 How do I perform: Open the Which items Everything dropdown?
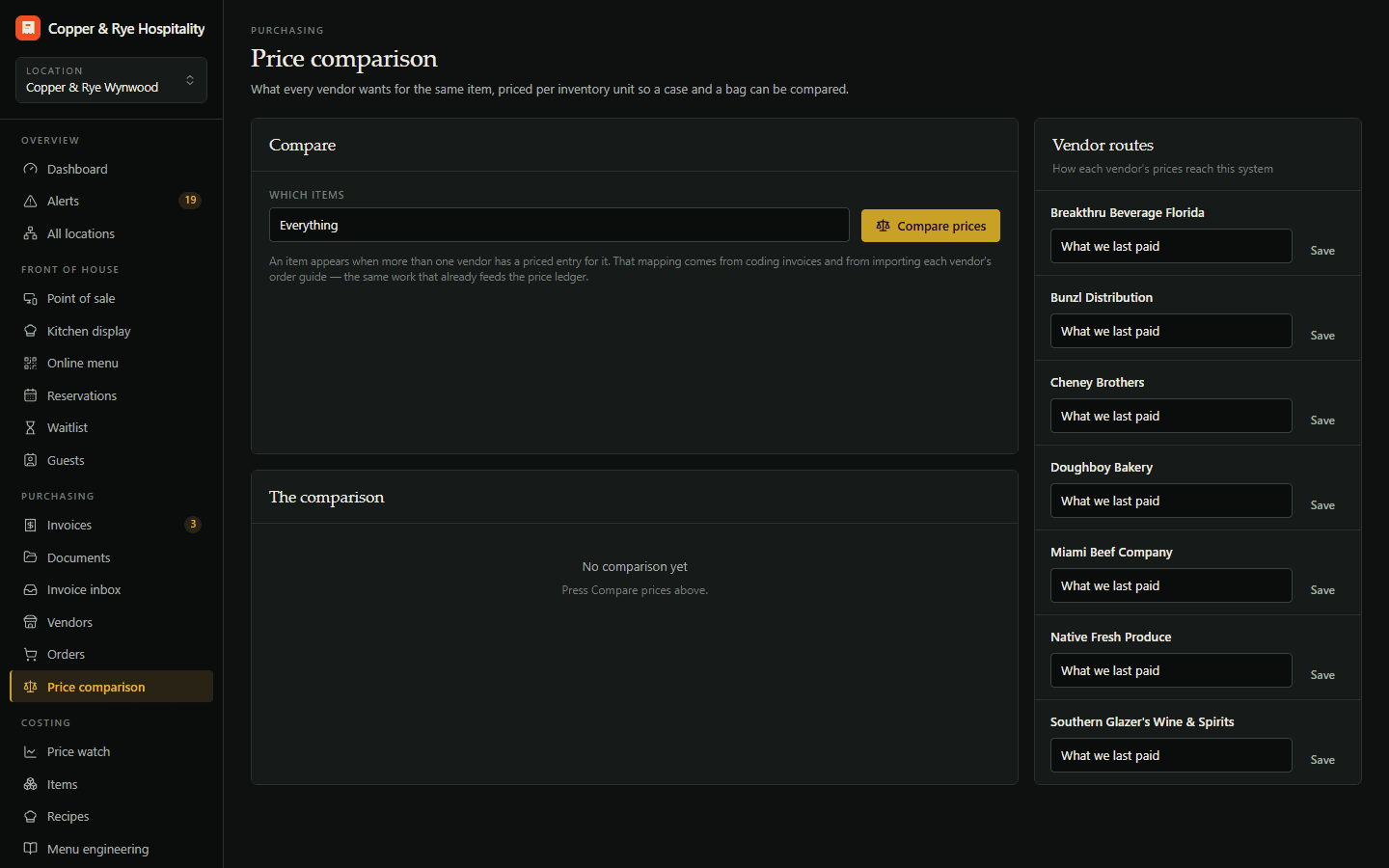click(x=558, y=225)
